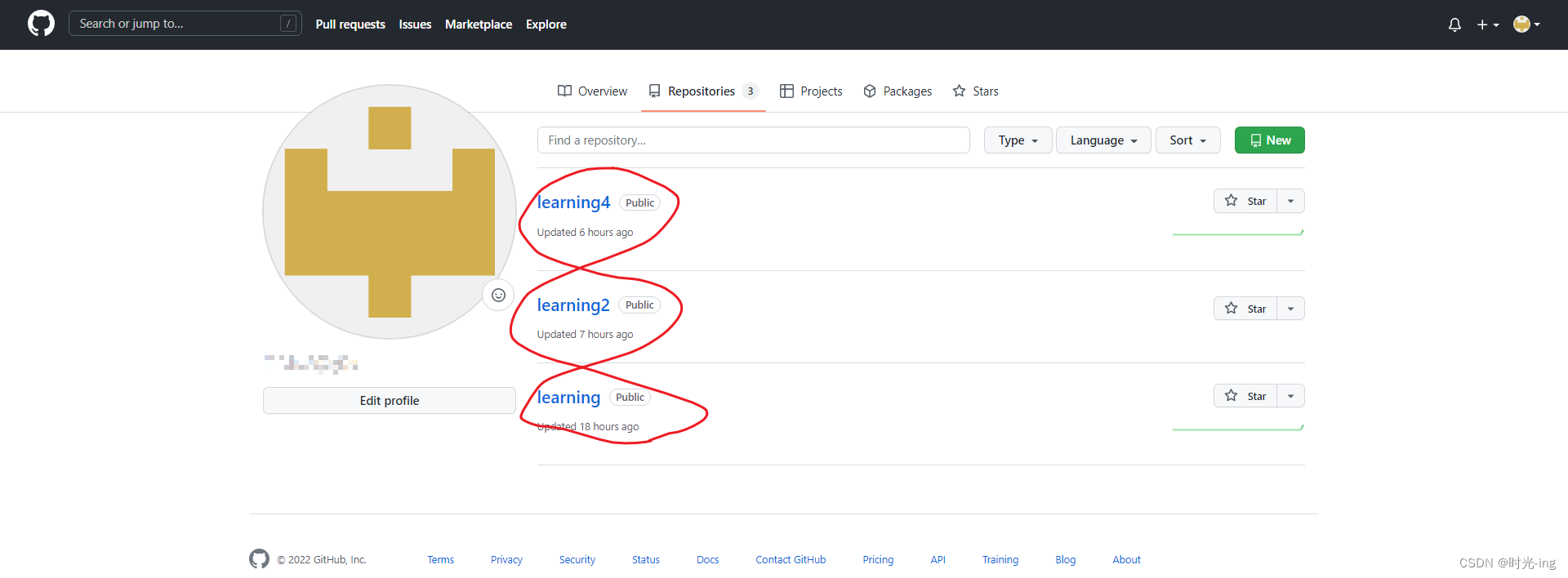
Task: Click the set status smiley icon
Action: click(498, 295)
